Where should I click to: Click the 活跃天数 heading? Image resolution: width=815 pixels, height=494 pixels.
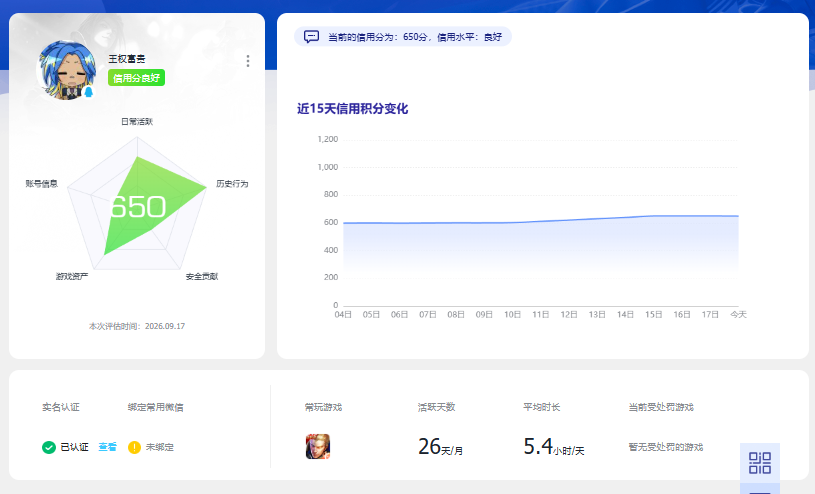point(437,407)
